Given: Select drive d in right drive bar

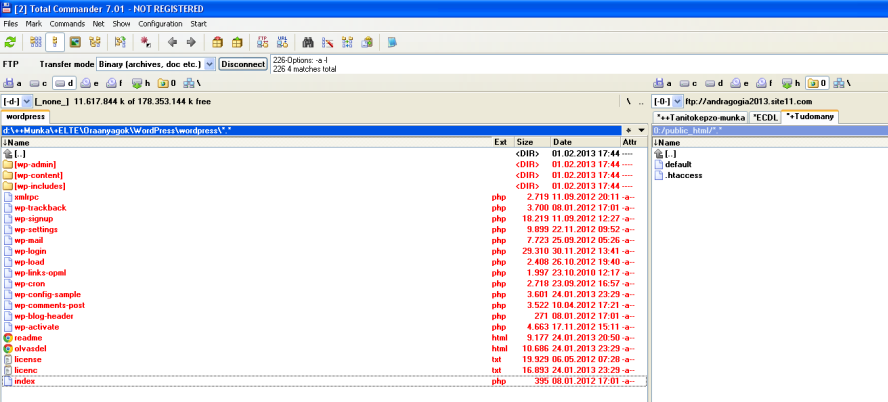Looking at the screenshot, I should [714, 83].
